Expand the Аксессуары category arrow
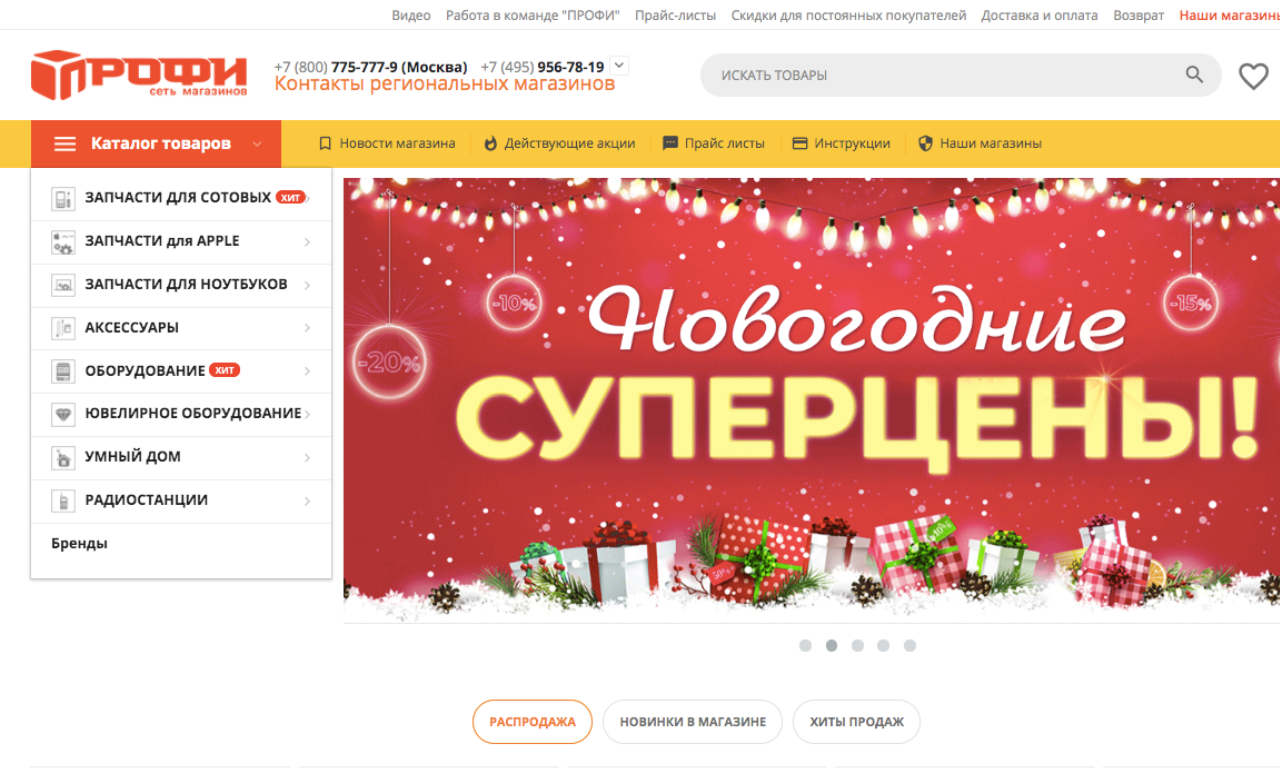The image size is (1280, 768). coord(307,328)
